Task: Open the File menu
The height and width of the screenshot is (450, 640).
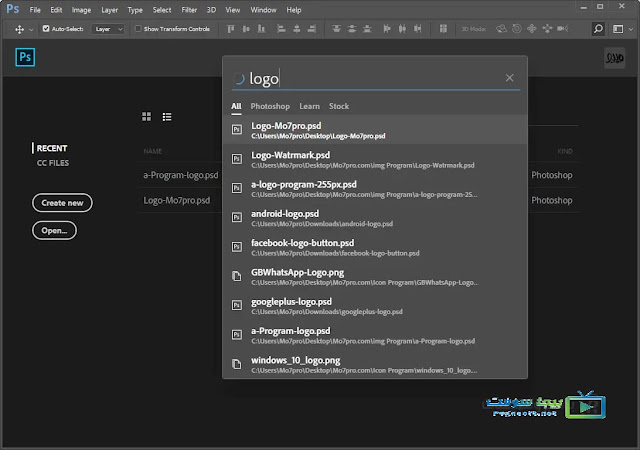Action: point(35,10)
